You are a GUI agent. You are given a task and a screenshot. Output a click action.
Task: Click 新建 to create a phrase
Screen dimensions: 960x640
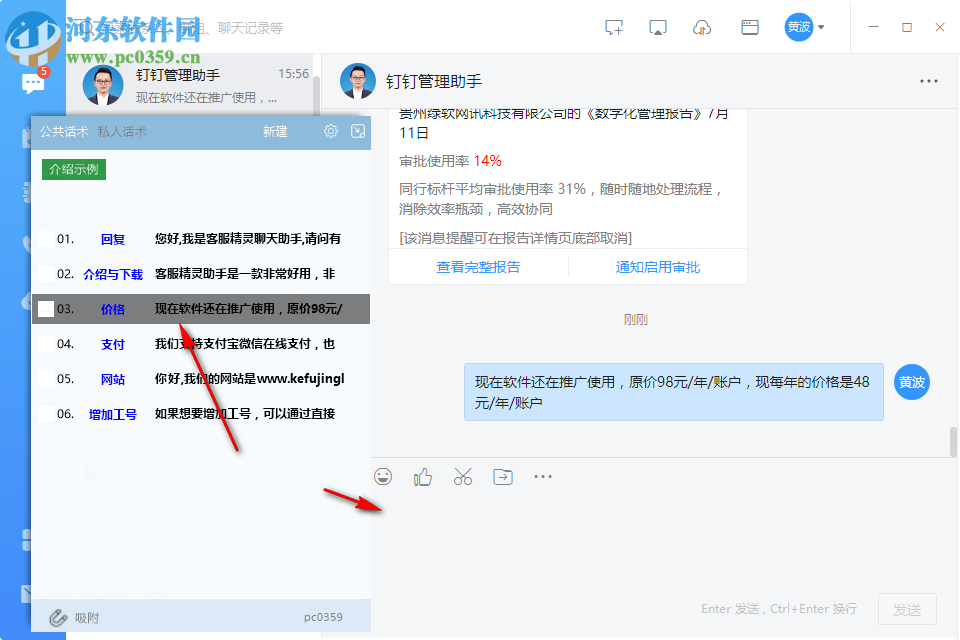click(x=275, y=132)
